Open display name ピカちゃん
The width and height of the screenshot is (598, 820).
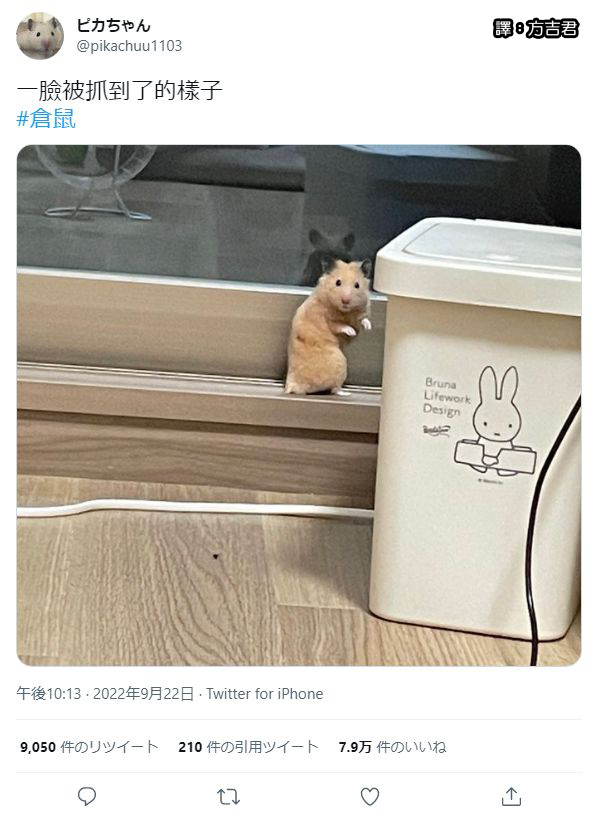click(x=114, y=25)
